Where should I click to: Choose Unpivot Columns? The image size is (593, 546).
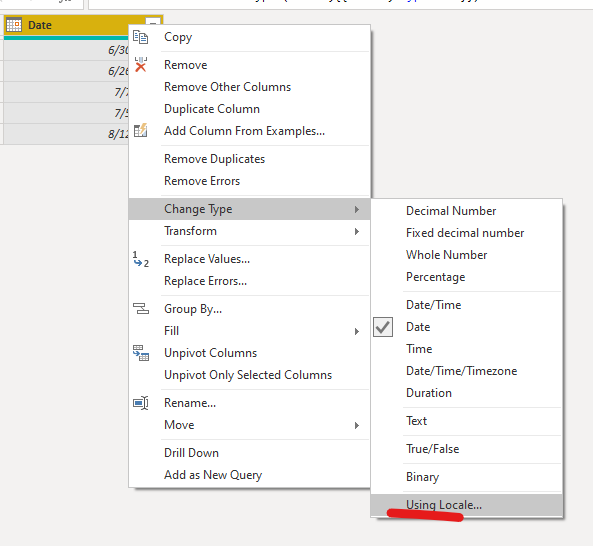coord(249,353)
